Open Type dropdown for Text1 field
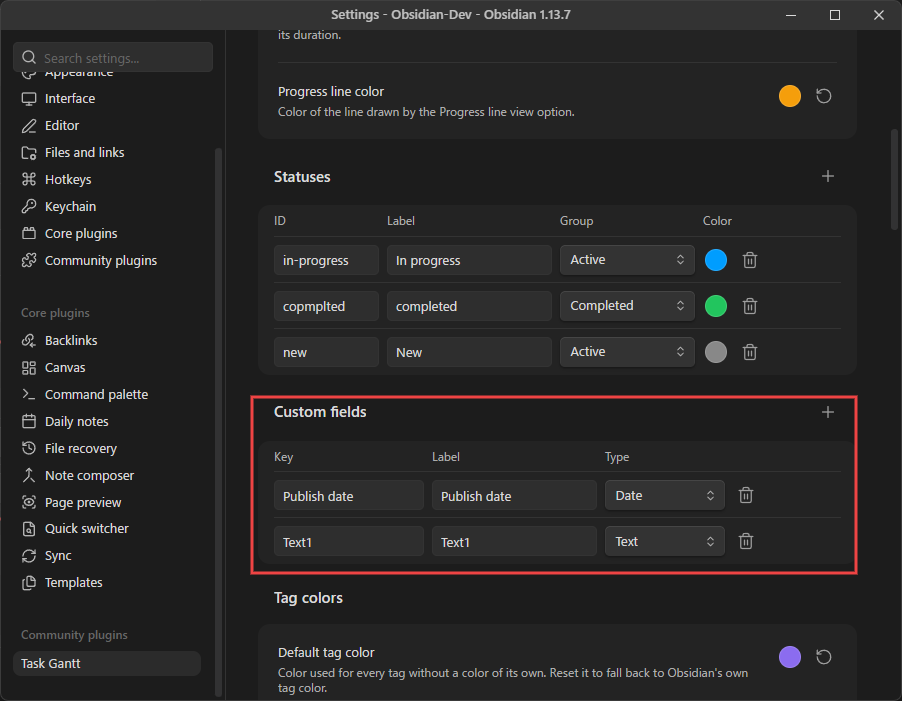The width and height of the screenshot is (902, 701). (664, 541)
